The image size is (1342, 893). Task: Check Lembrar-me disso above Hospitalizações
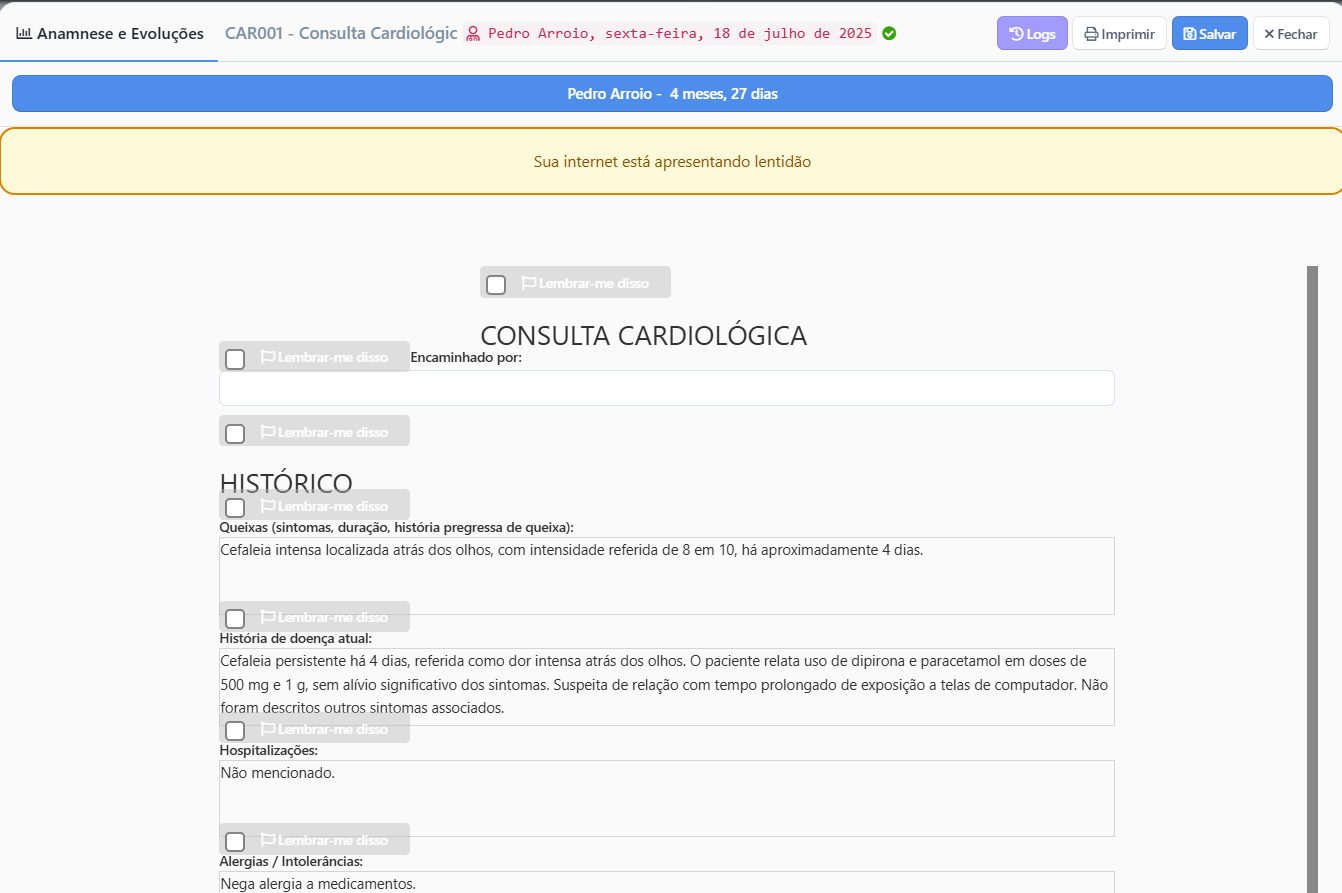(235, 731)
